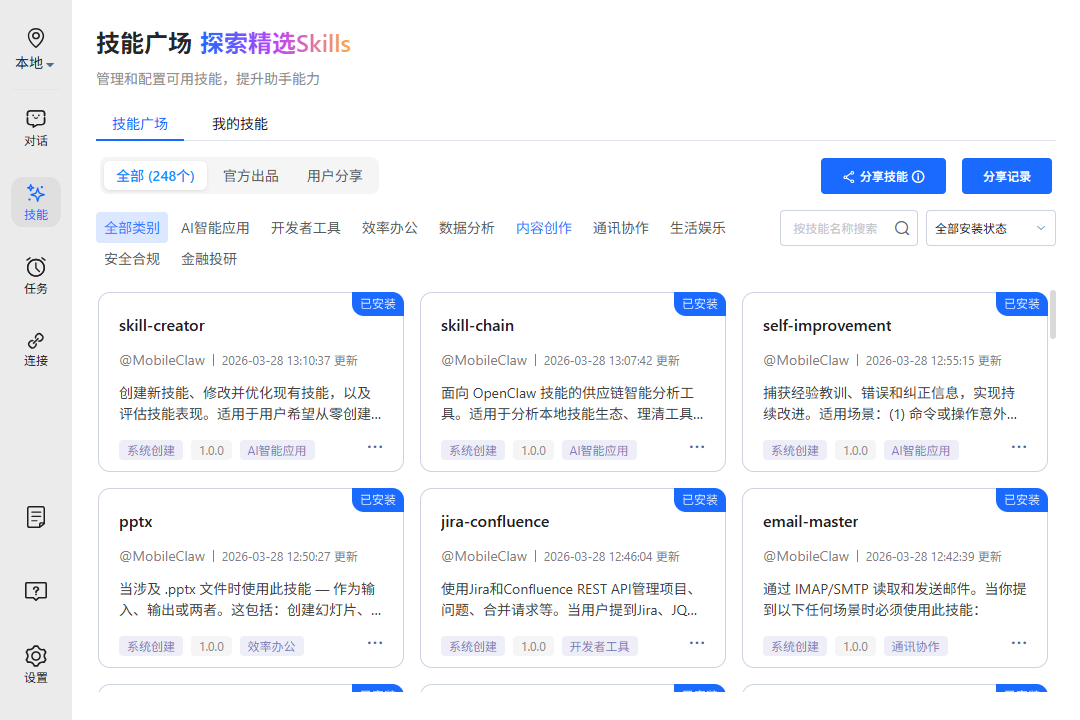This screenshot has width=1080, height=720.
Task: Click the 分享记录 button
Action: (1006, 176)
